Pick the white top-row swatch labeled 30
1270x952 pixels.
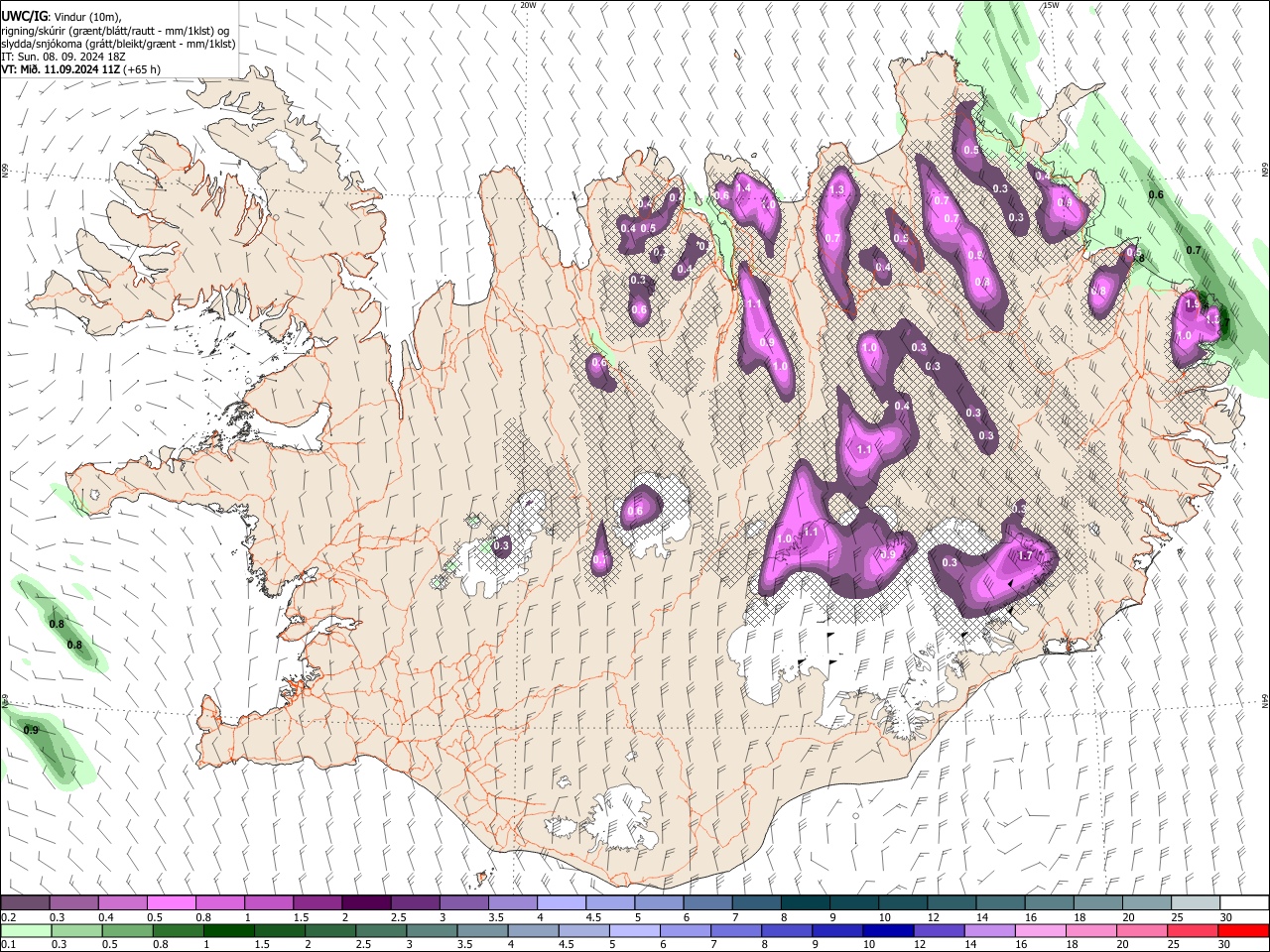point(1243,903)
